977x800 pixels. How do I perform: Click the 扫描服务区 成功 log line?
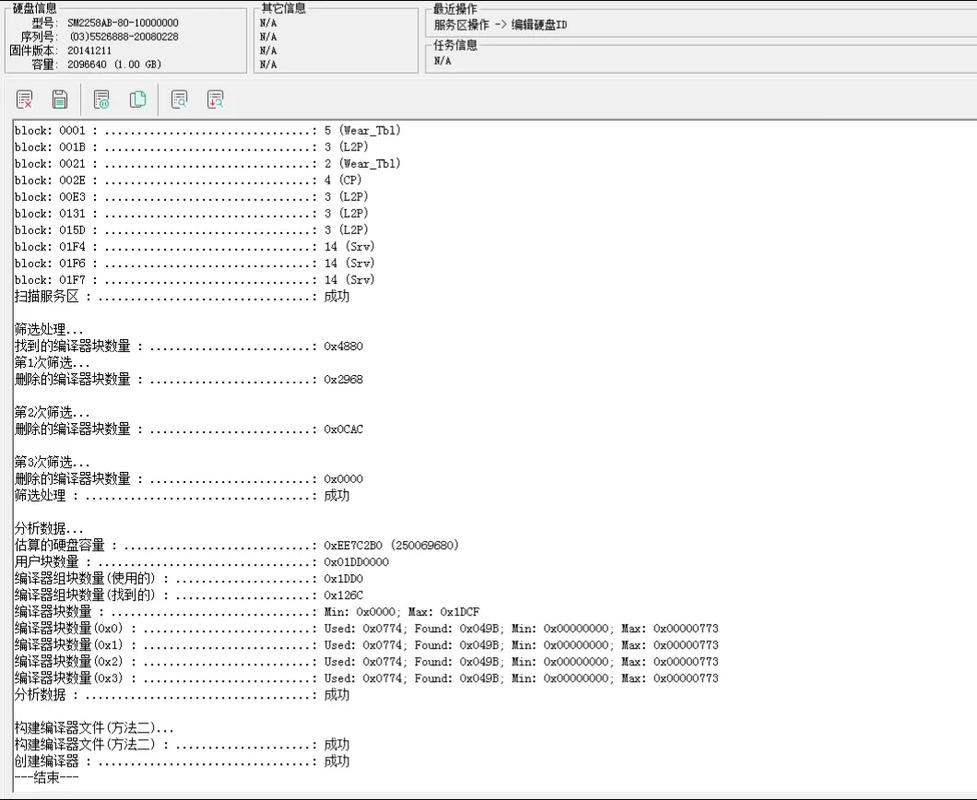click(x=182, y=296)
